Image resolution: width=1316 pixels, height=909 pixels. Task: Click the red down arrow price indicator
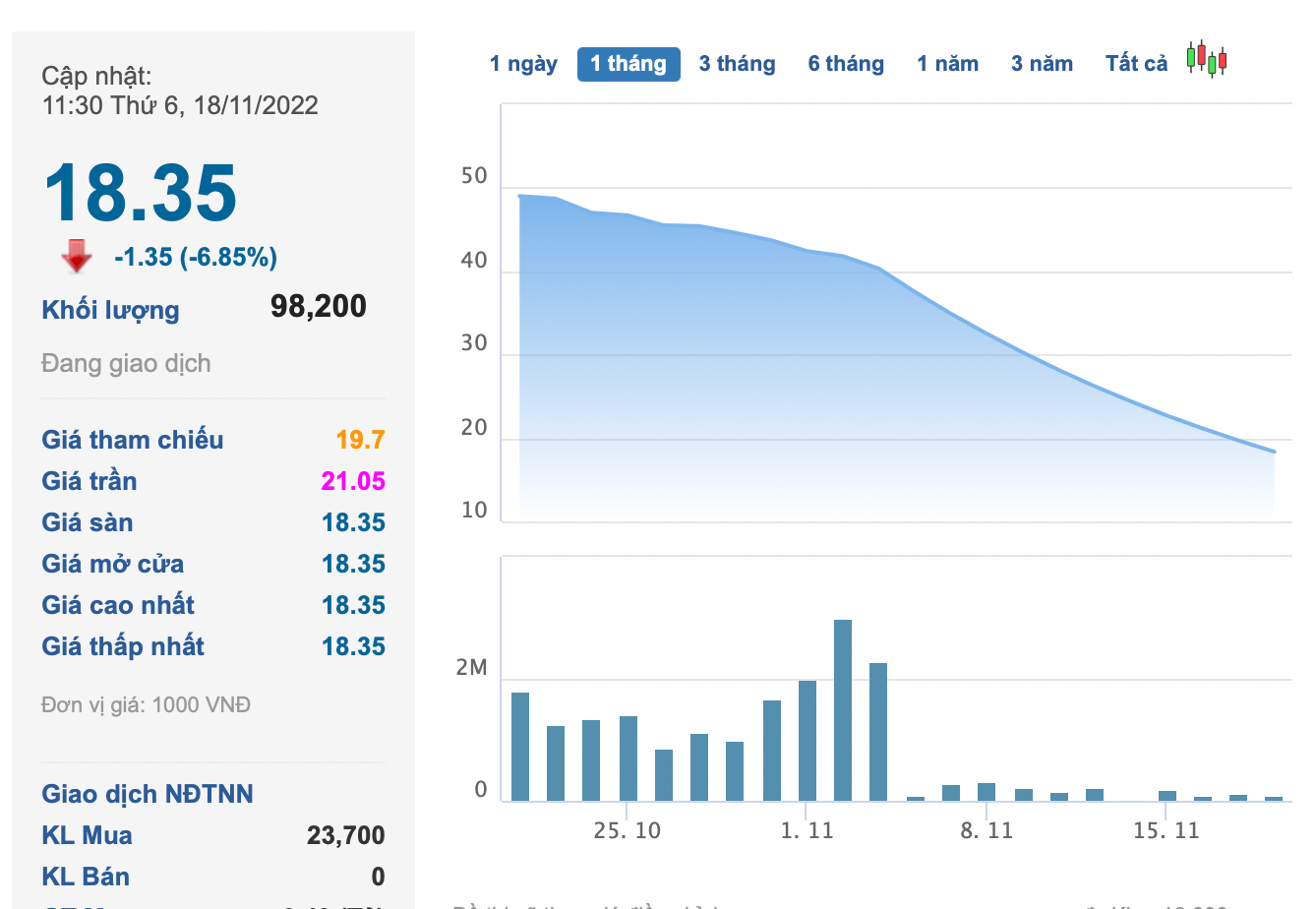click(x=76, y=256)
